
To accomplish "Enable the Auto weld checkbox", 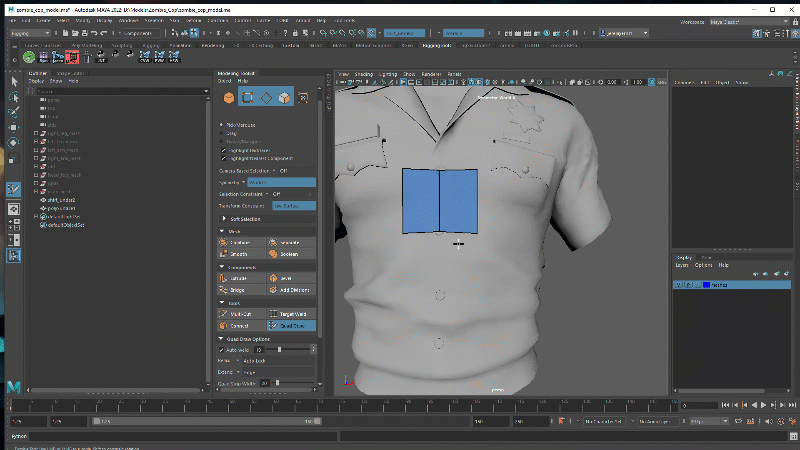I will coord(221,350).
